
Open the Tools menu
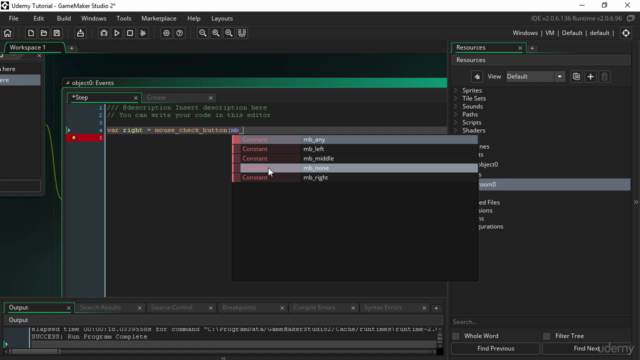click(124, 18)
